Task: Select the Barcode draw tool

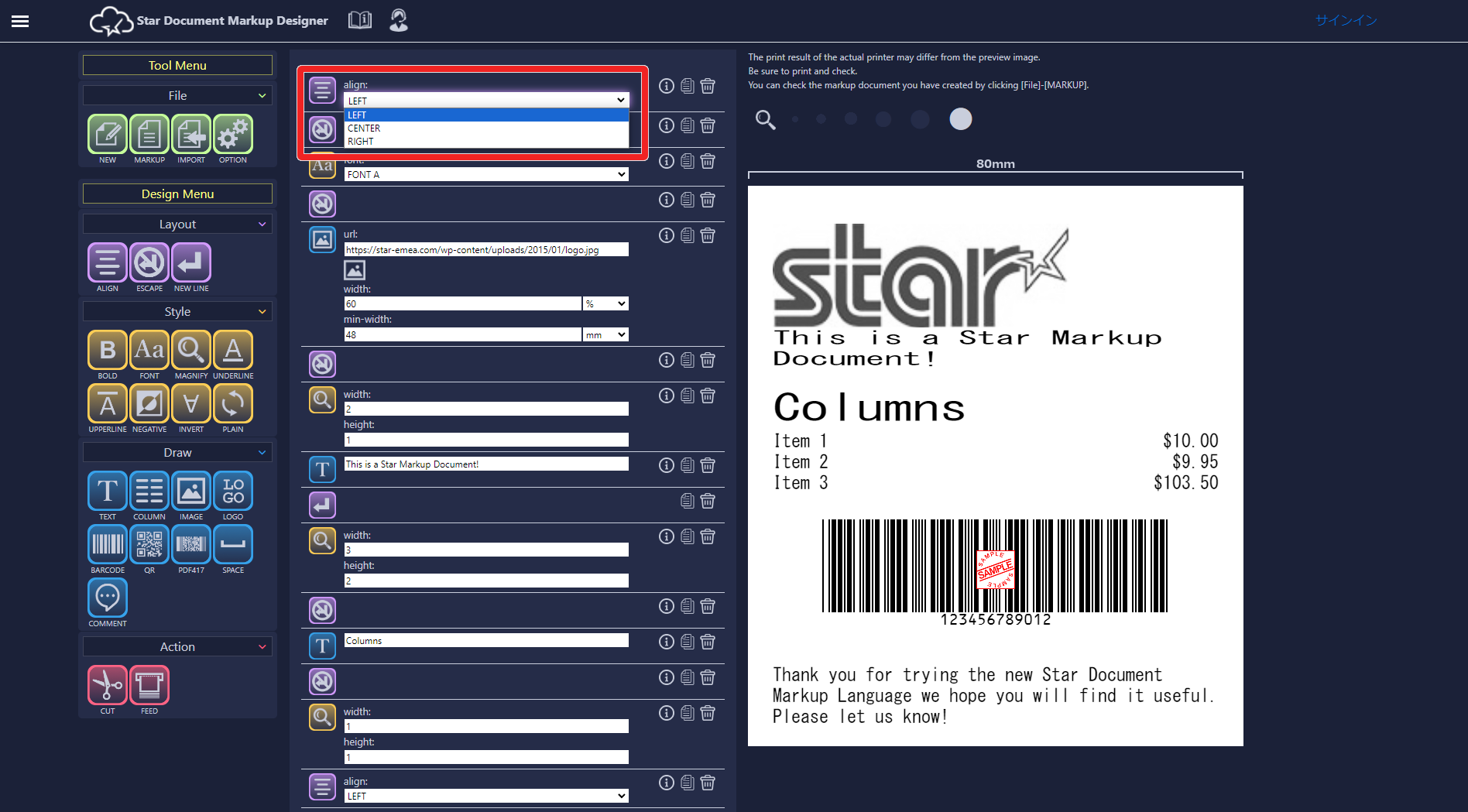Action: (108, 544)
